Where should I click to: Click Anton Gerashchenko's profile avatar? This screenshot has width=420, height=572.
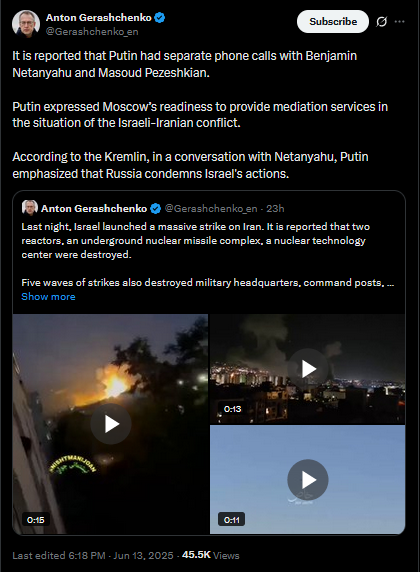pos(26,24)
